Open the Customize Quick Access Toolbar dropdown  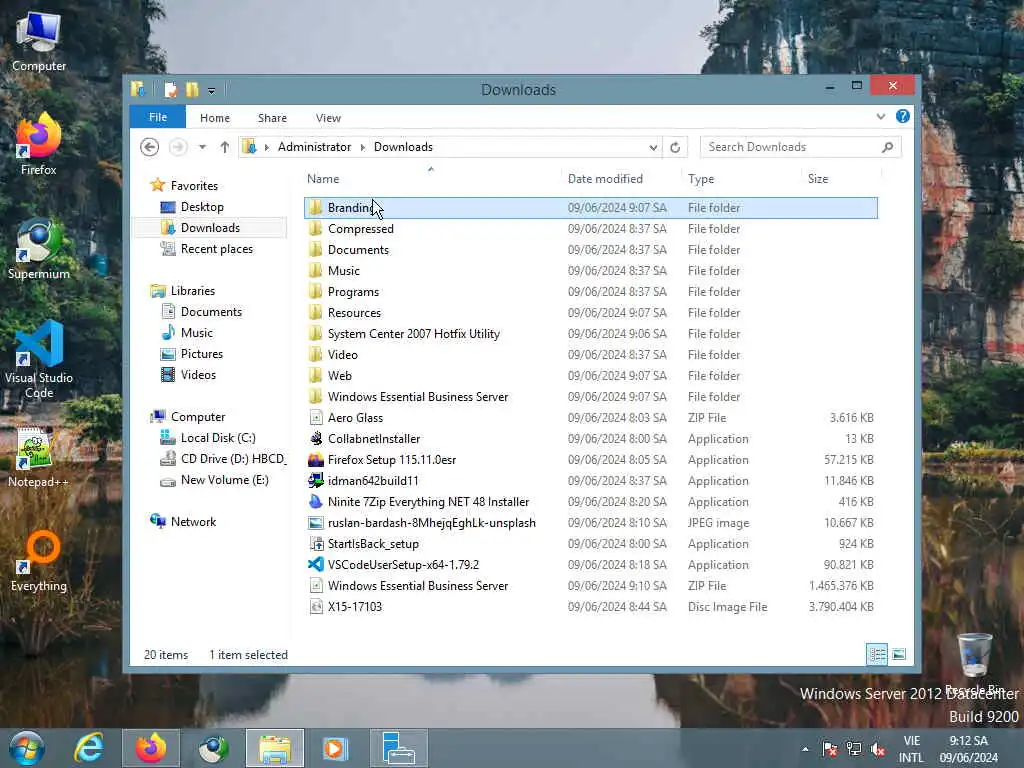(212, 91)
